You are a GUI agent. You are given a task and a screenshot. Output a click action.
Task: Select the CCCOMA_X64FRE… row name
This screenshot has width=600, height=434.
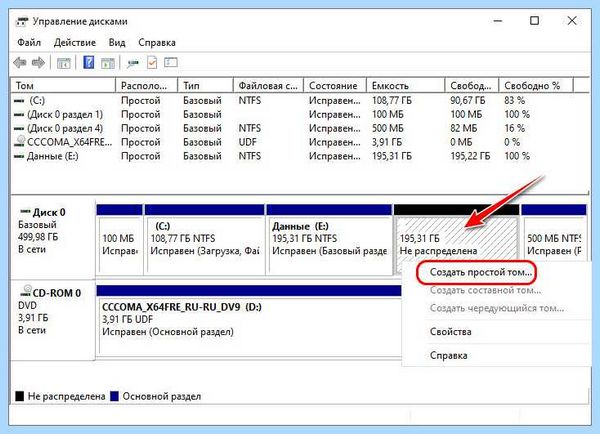[70, 142]
